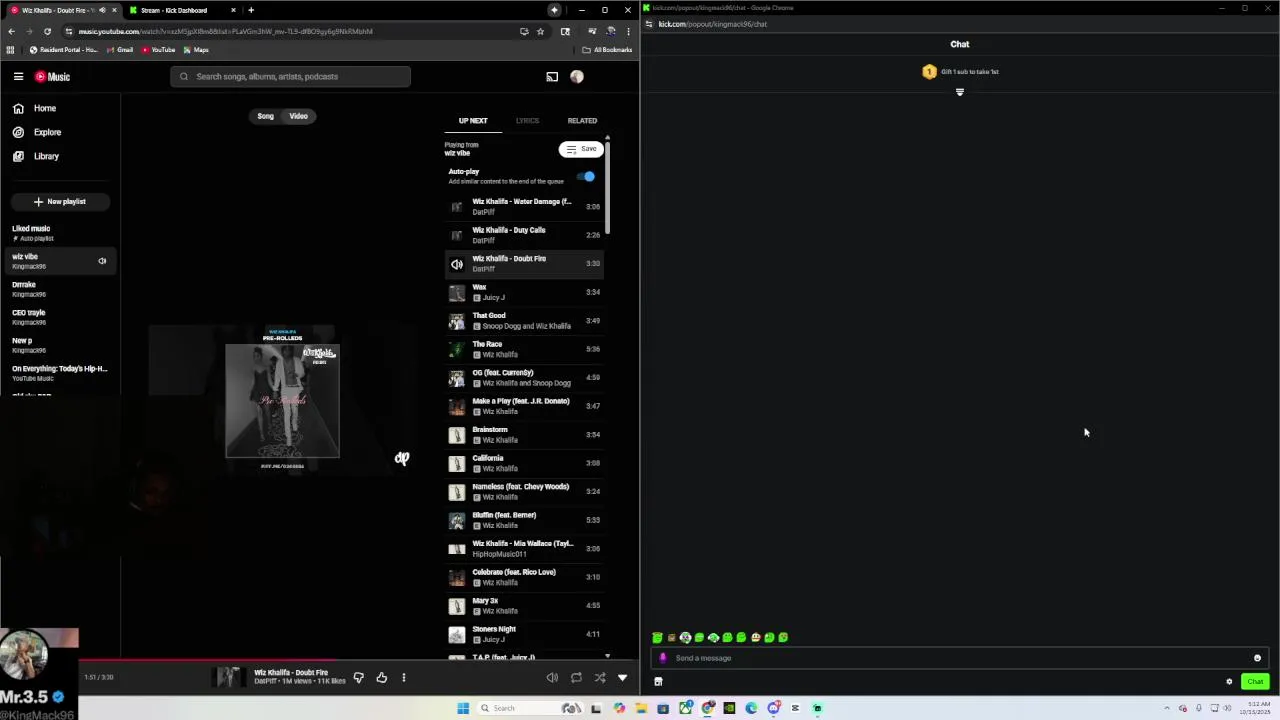
Task: Open Kick chat settings gear
Action: (1229, 682)
